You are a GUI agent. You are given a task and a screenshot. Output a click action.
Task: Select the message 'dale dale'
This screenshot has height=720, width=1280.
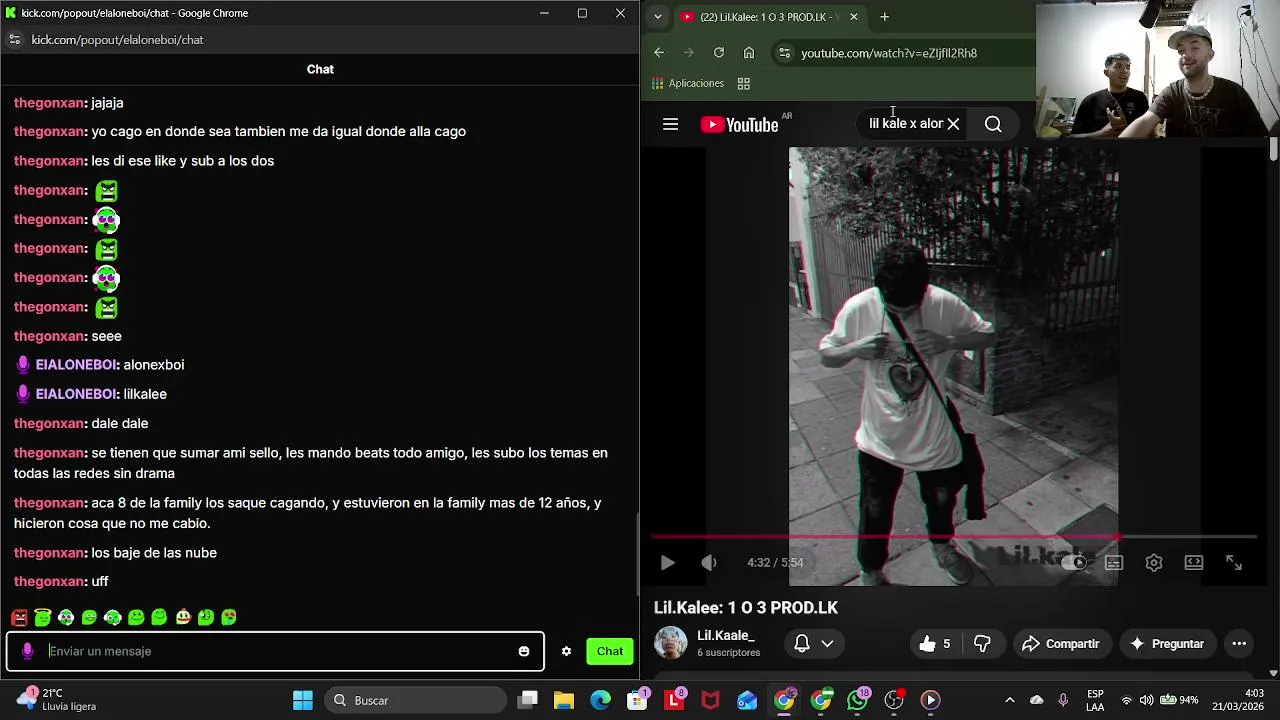point(120,424)
